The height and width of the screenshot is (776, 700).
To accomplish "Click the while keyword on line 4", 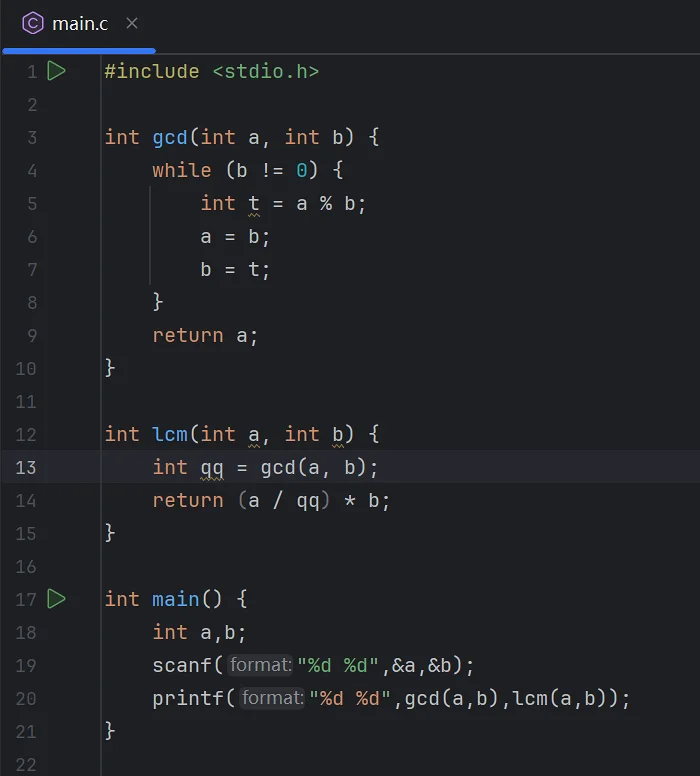I will pyautogui.click(x=182, y=171).
